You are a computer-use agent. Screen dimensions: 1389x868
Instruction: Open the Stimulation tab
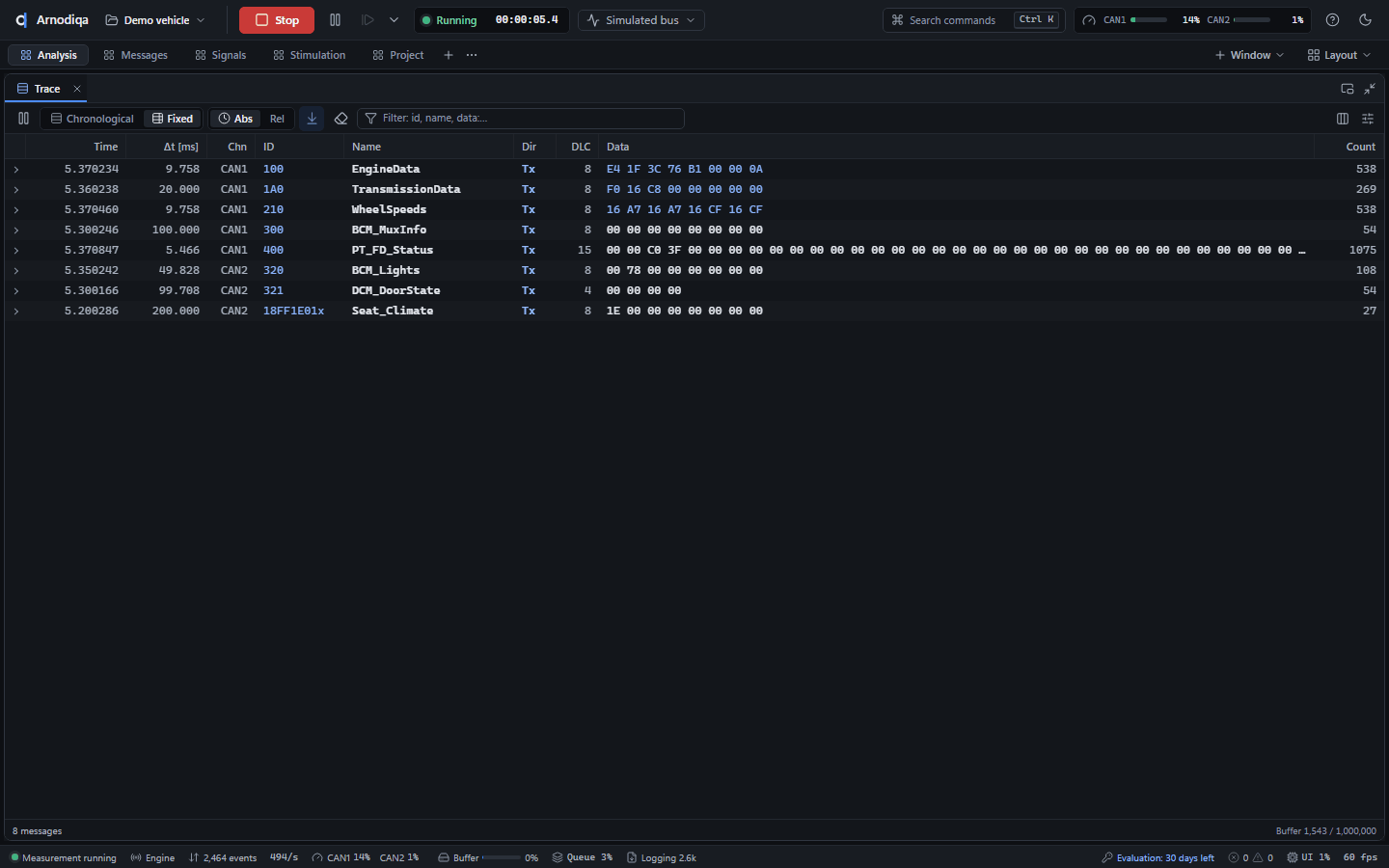[310, 55]
